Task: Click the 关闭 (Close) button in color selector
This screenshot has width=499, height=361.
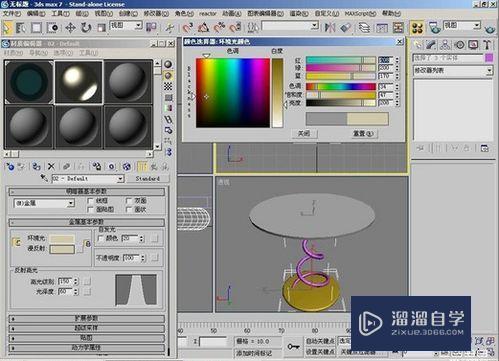Action: pyautogui.click(x=304, y=134)
